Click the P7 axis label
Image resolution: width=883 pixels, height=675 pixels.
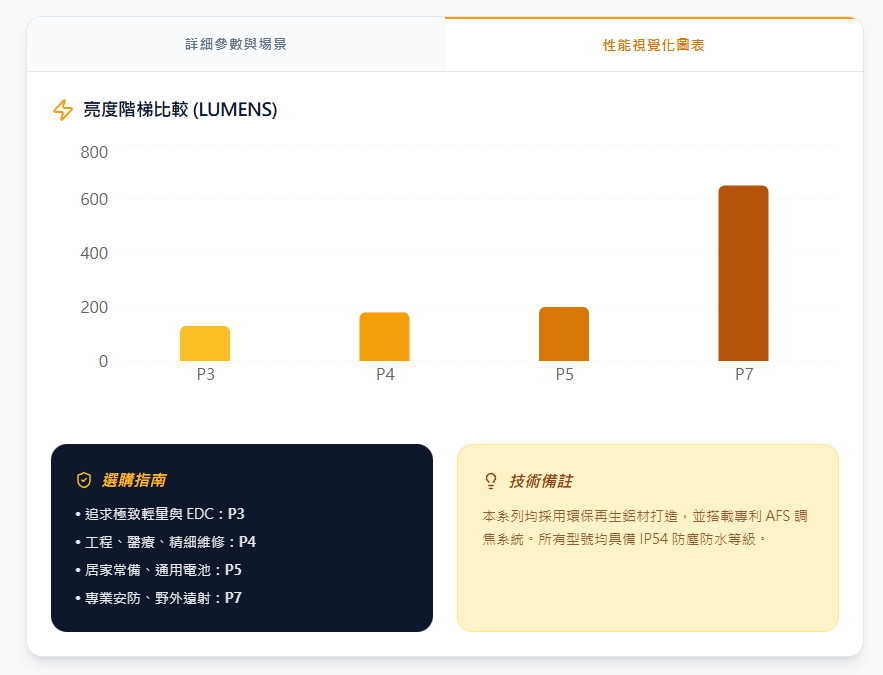tap(744, 375)
